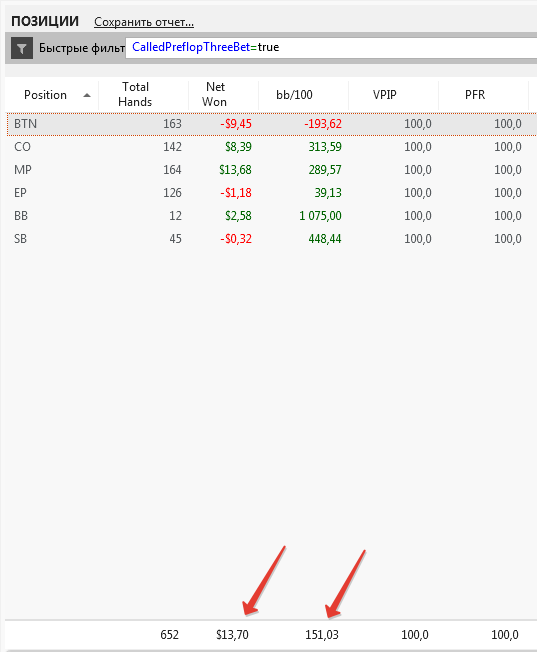Select the MP position row
Image resolution: width=537 pixels, height=652 pixels.
coord(272,170)
